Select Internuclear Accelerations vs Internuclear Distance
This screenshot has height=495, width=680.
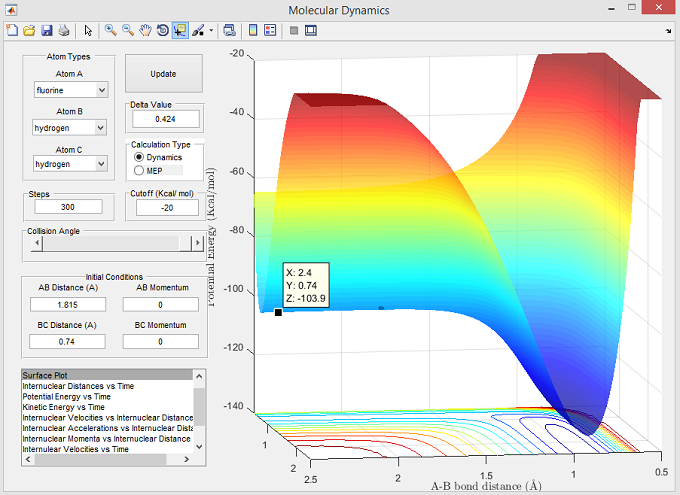(108, 428)
